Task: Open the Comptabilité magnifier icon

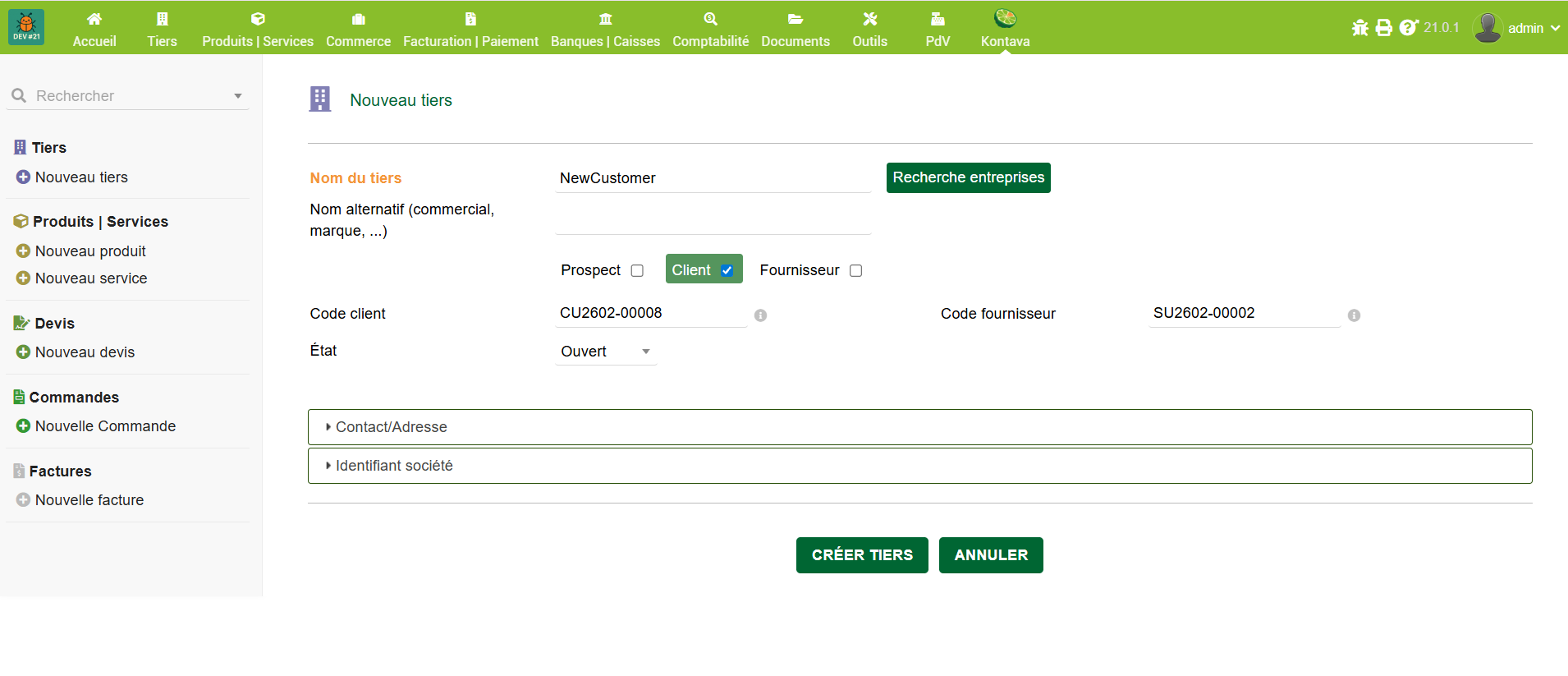Action: pyautogui.click(x=711, y=19)
